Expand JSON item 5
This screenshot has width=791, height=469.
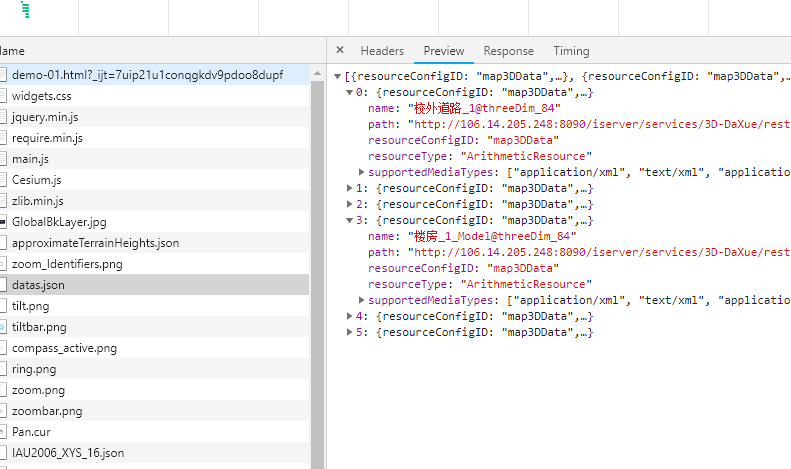[349, 332]
